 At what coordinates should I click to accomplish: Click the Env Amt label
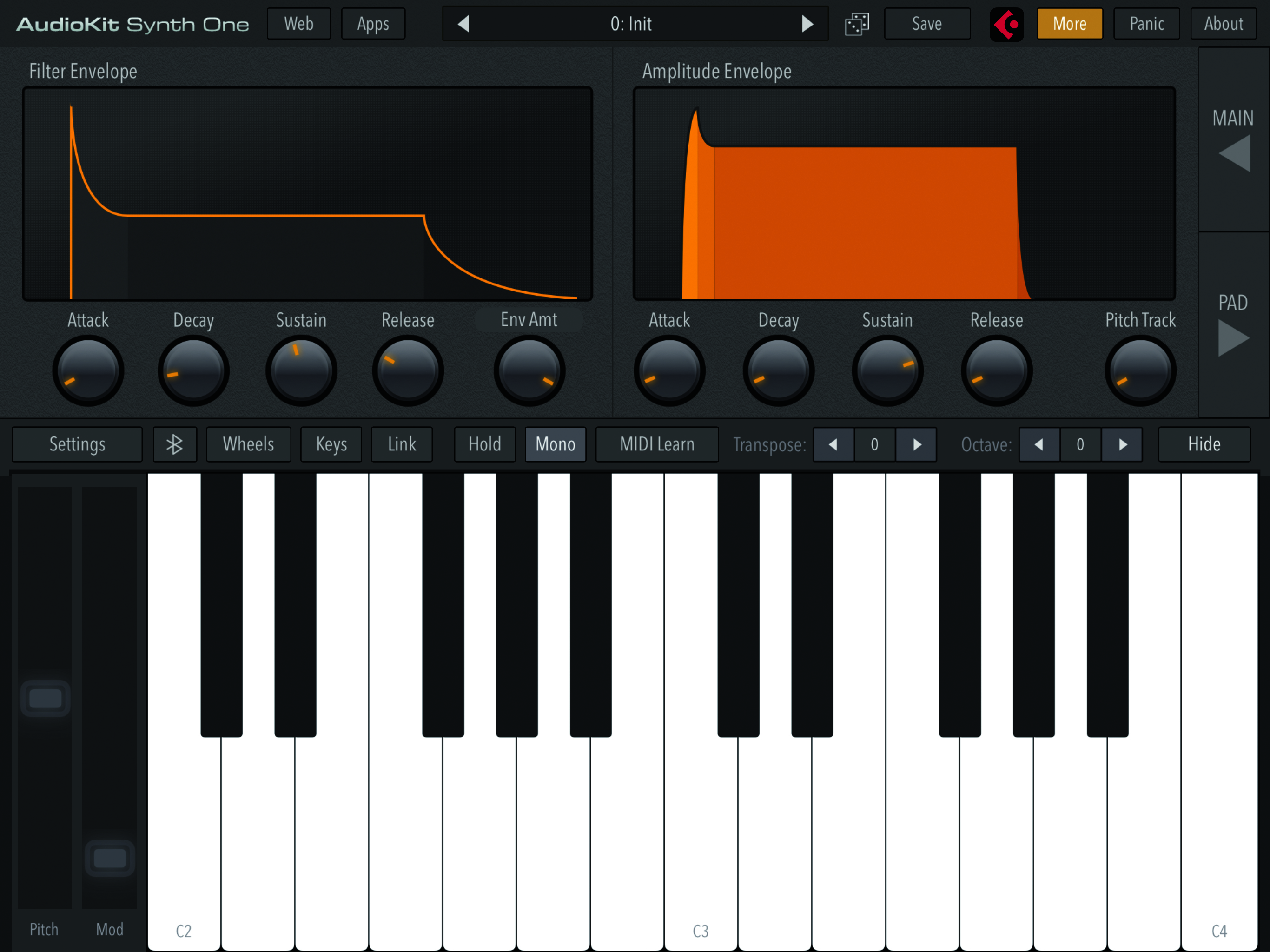[x=529, y=319]
